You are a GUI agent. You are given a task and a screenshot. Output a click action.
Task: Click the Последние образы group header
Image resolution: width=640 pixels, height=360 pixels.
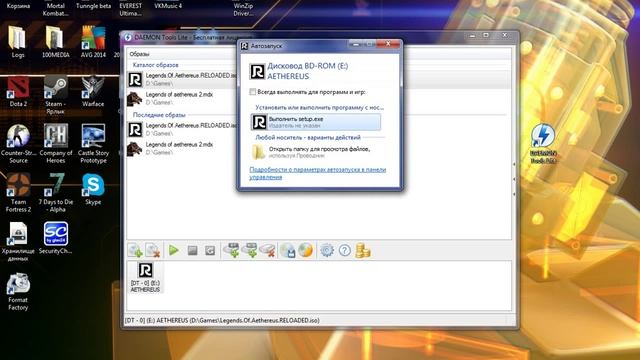pyautogui.click(x=159, y=115)
